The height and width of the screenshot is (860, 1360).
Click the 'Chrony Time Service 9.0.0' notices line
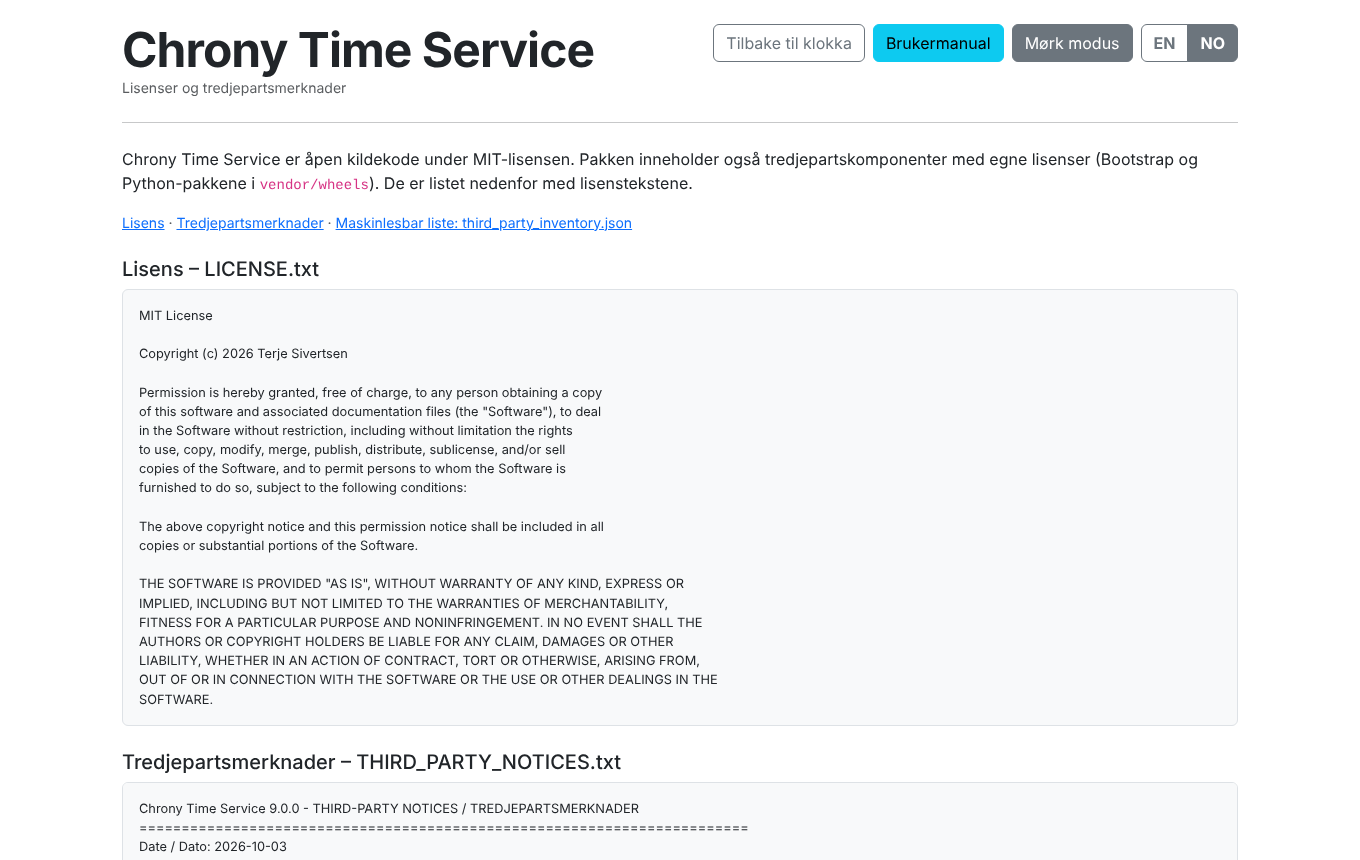(x=389, y=809)
